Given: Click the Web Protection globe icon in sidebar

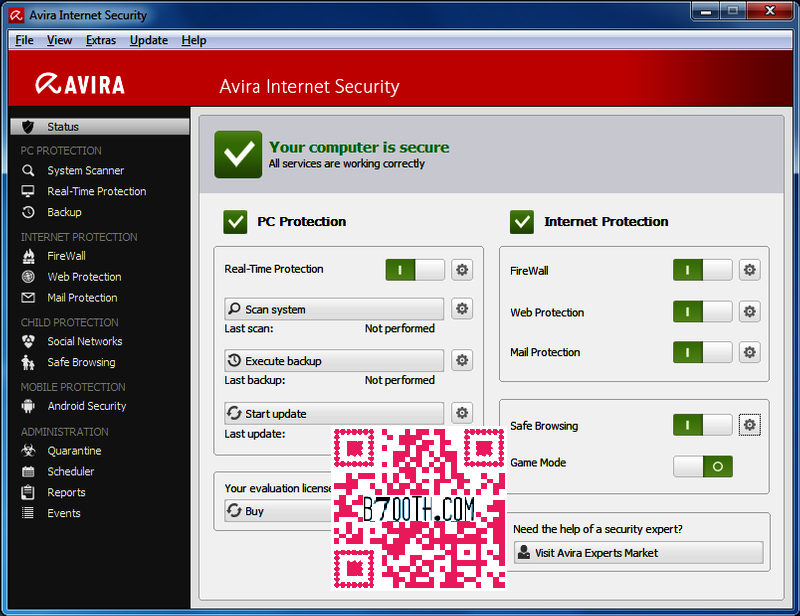Looking at the screenshot, I should [28, 277].
